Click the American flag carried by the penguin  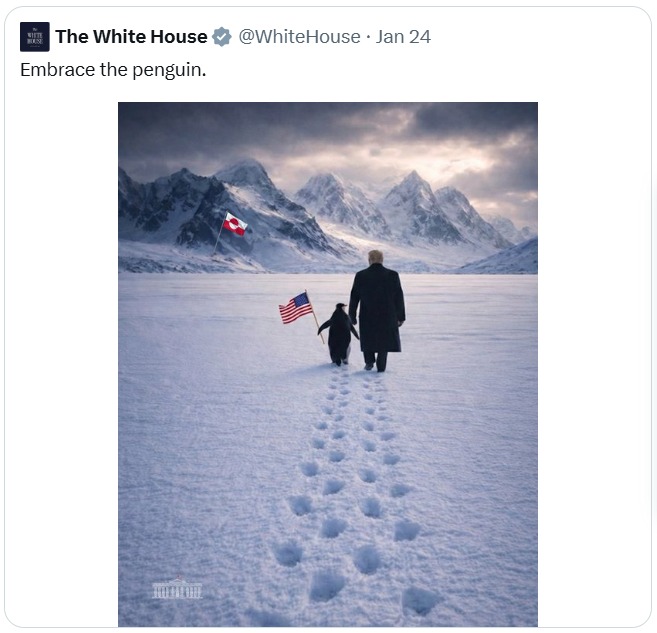pyautogui.click(x=296, y=308)
